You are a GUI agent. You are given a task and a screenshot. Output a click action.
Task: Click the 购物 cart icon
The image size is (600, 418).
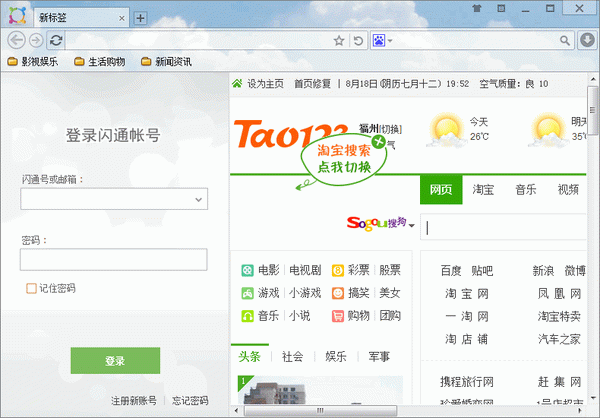coord(338,316)
